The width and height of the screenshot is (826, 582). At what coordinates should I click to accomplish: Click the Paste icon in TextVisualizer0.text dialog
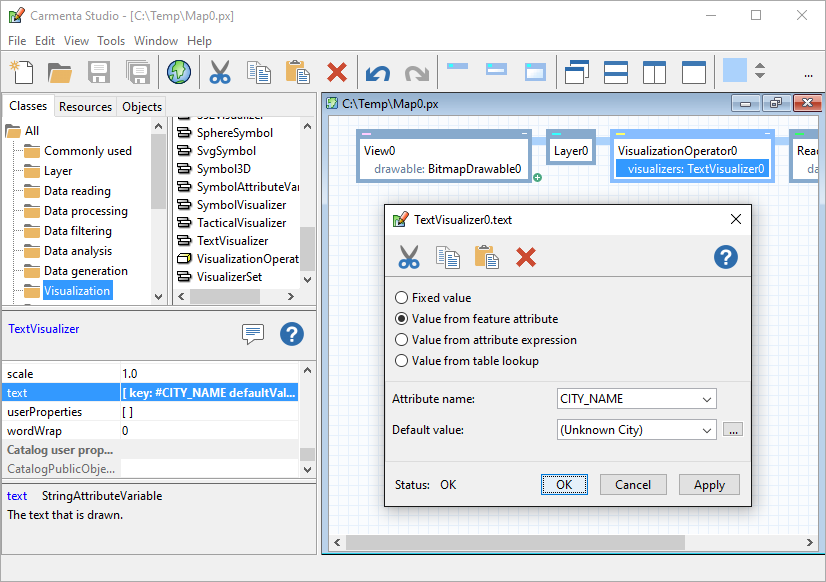click(x=487, y=257)
